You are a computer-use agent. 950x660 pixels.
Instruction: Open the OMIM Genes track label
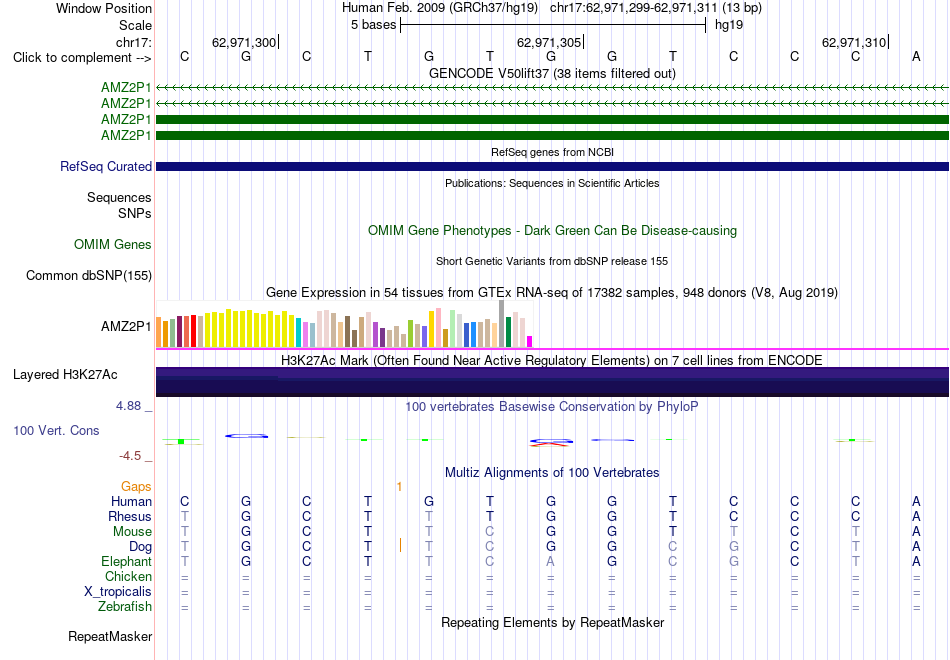point(113,244)
